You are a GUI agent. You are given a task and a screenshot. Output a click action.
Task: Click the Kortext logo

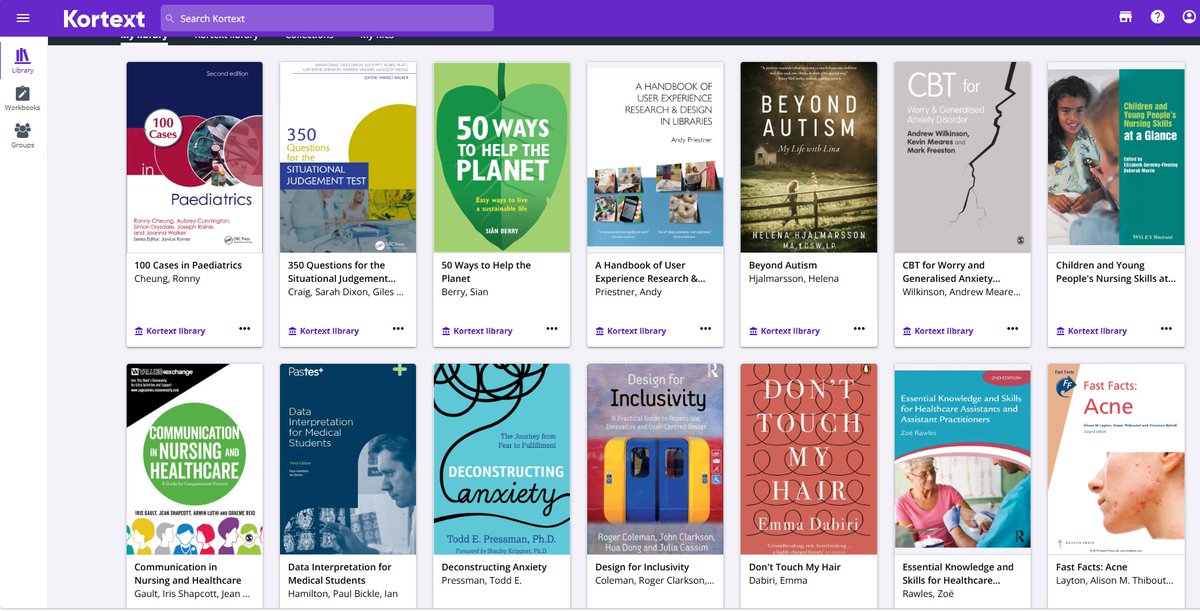coord(103,18)
